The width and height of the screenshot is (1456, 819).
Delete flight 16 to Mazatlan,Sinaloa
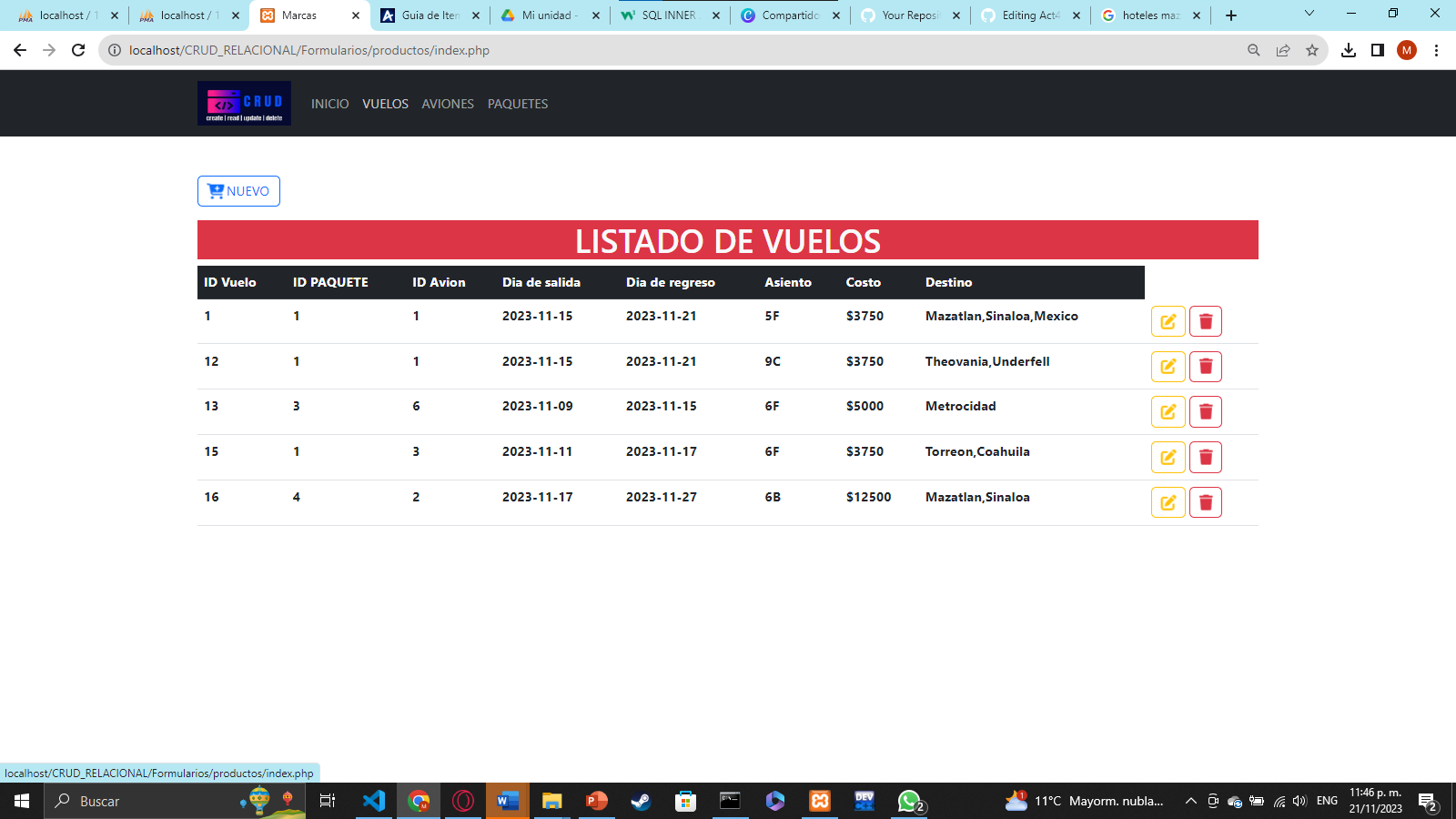point(1206,501)
